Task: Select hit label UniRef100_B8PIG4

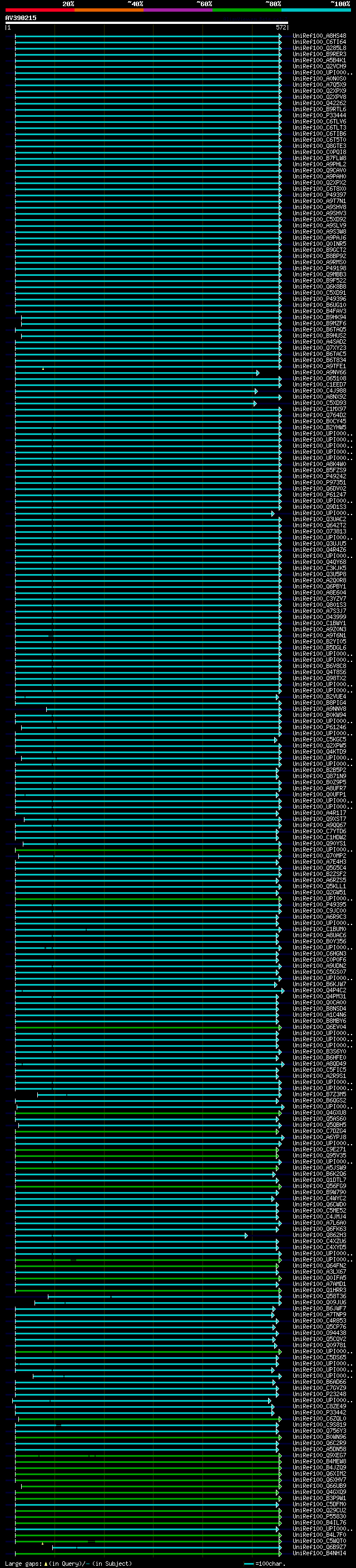Action: (x=319, y=703)
